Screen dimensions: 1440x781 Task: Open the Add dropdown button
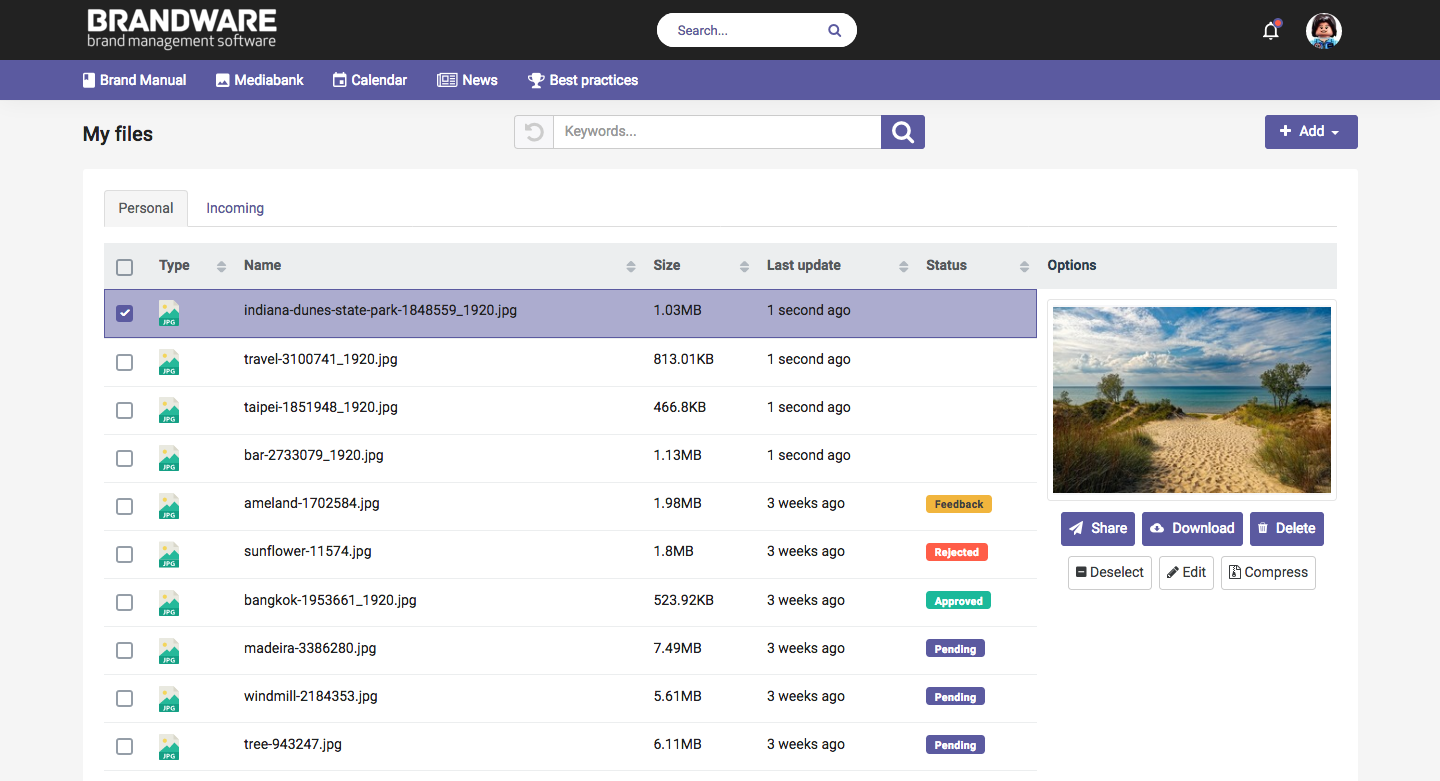pos(1311,132)
